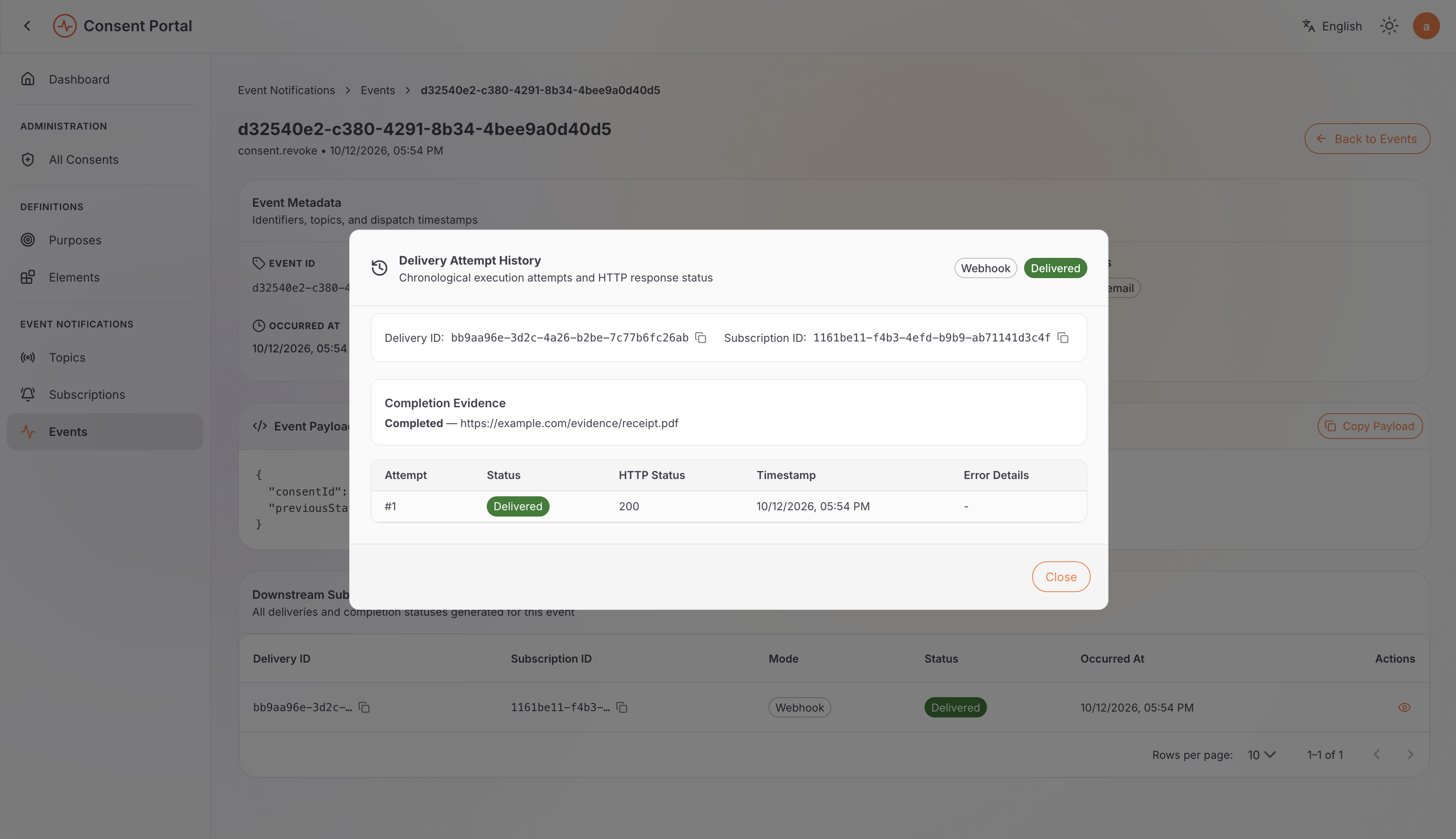
Task: Select Events in the sidebar
Action: [x=105, y=432]
